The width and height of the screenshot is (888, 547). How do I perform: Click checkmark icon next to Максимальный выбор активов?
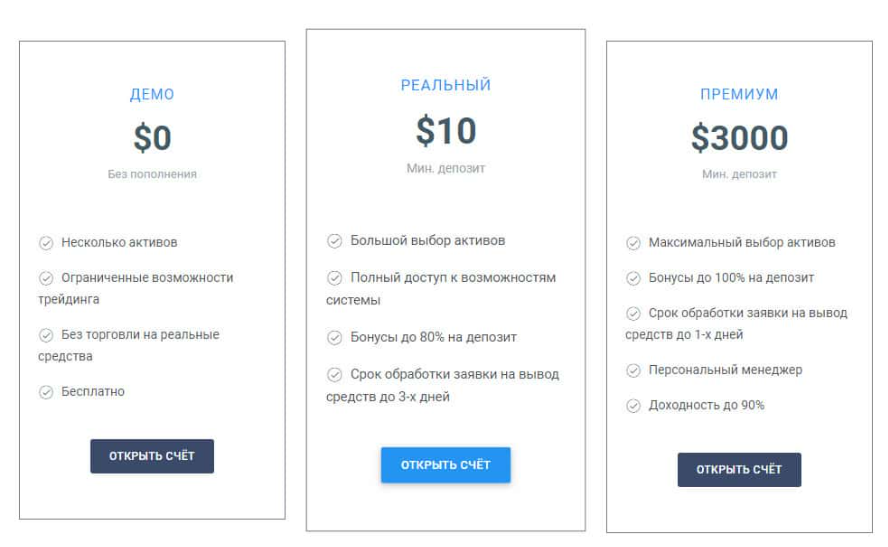pos(633,242)
